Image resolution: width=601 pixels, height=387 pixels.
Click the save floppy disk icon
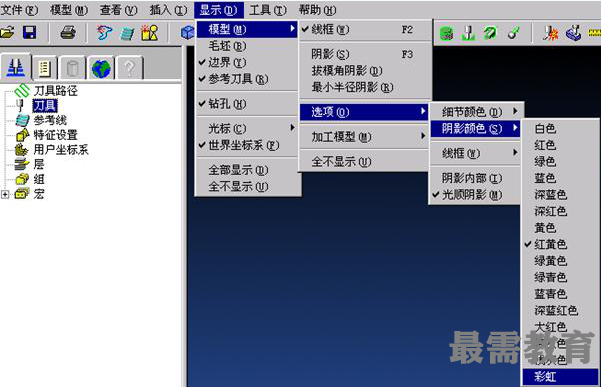30,33
